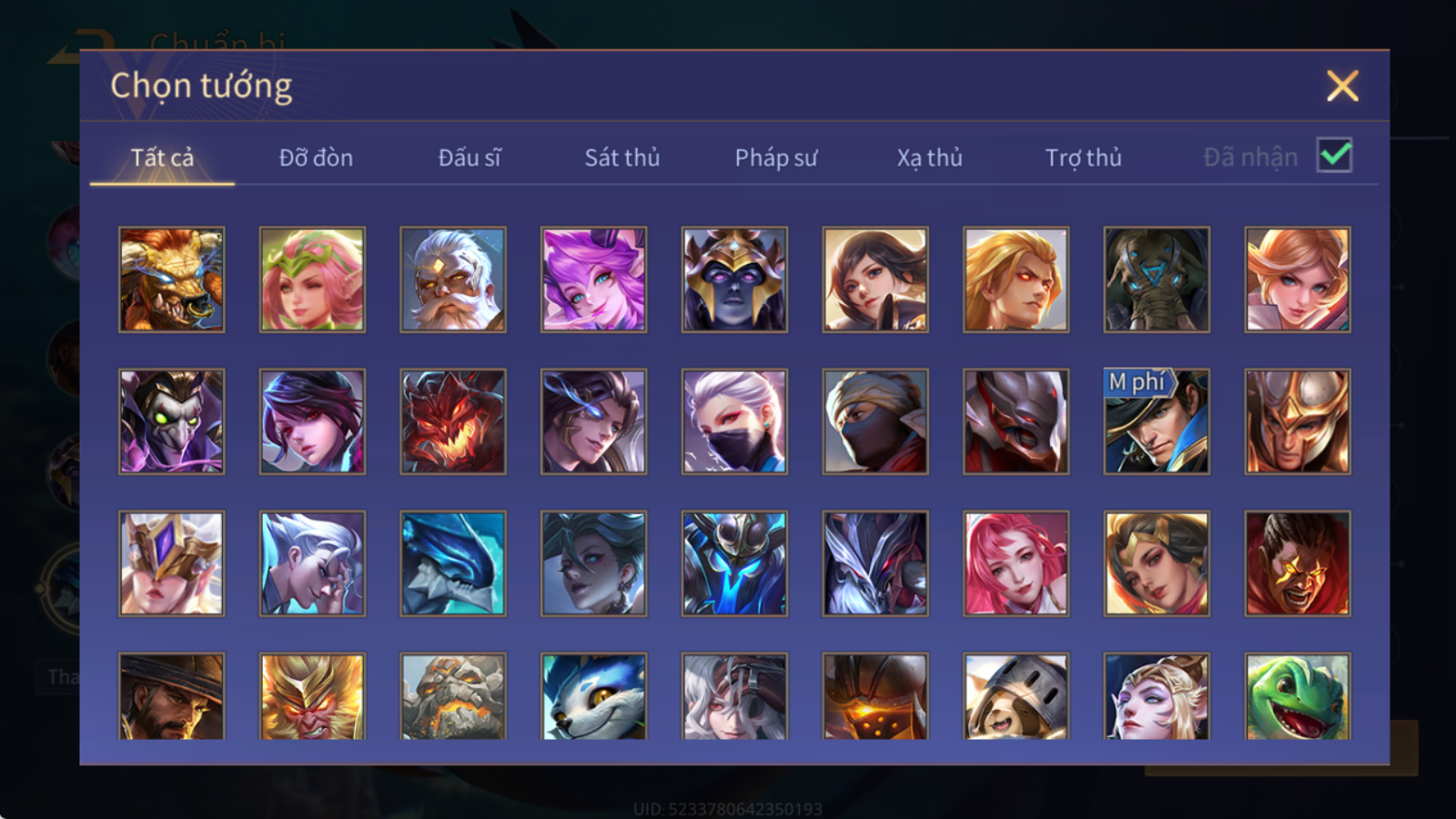Open the Đấu sĩ tab
The width and height of the screenshot is (1456, 819).
[470, 157]
